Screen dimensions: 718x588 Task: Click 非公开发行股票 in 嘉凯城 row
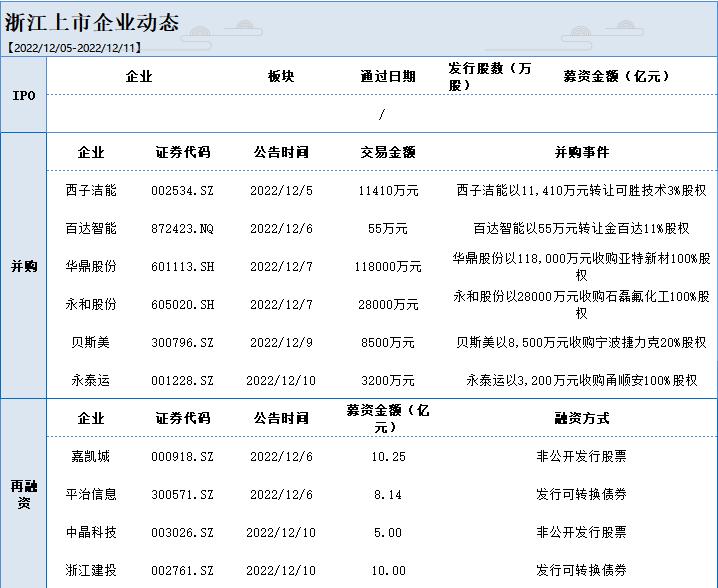click(x=582, y=456)
